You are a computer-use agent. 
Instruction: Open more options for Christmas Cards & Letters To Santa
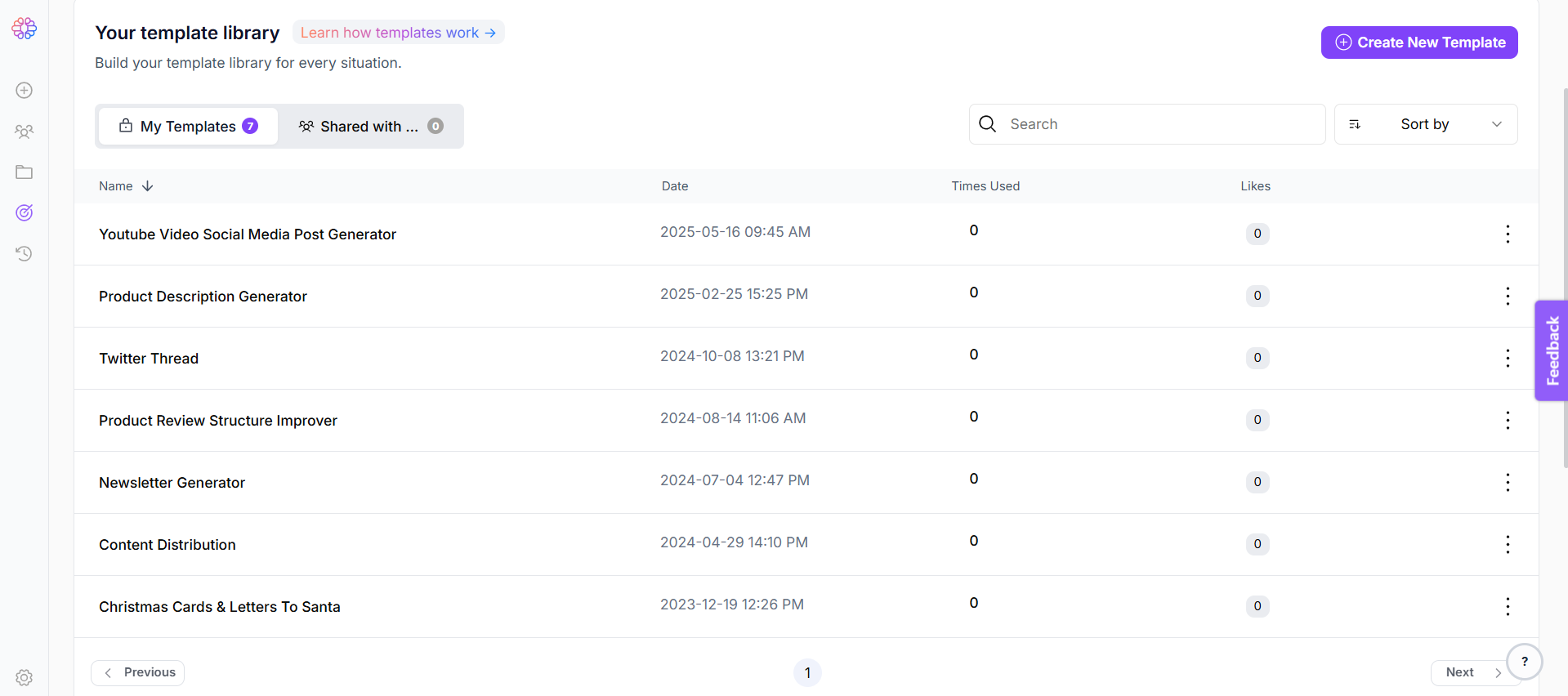[x=1508, y=607]
